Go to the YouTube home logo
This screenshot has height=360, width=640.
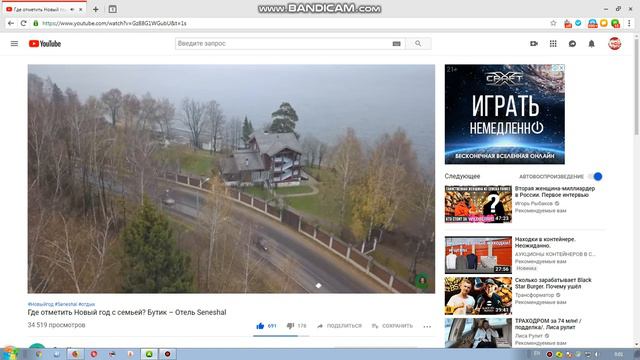click(x=45, y=44)
